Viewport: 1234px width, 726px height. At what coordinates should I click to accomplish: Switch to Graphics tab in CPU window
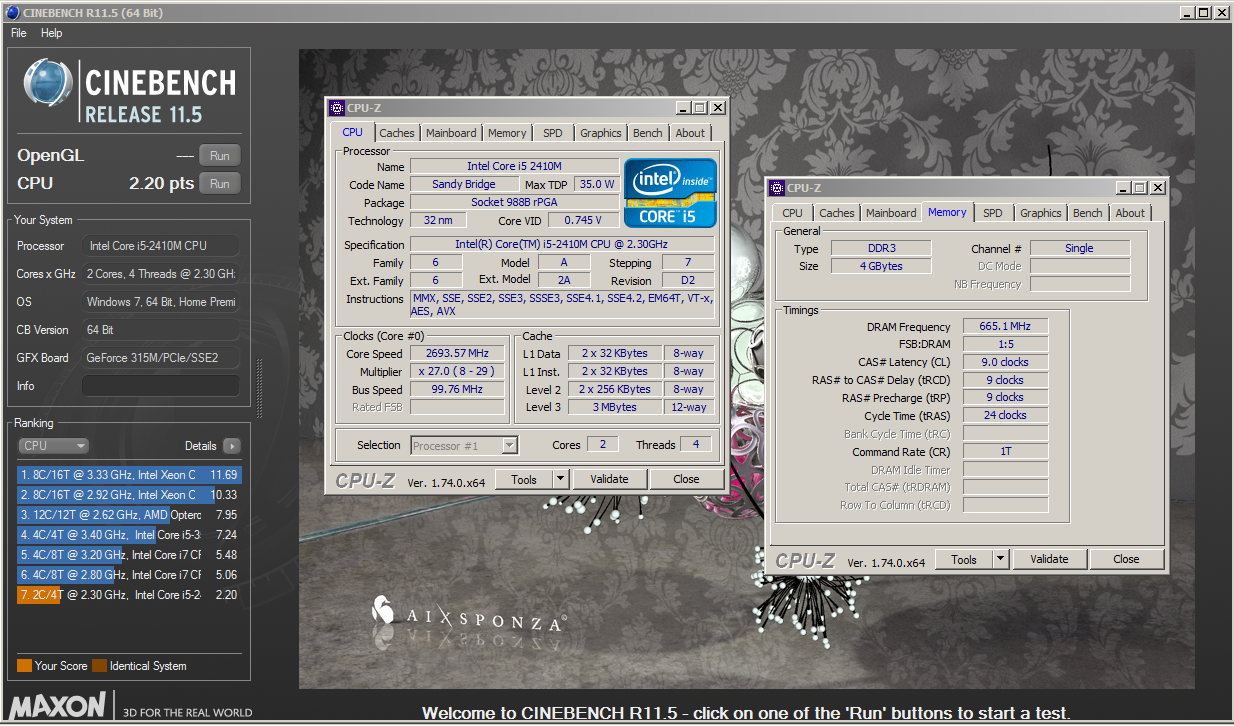coord(601,133)
